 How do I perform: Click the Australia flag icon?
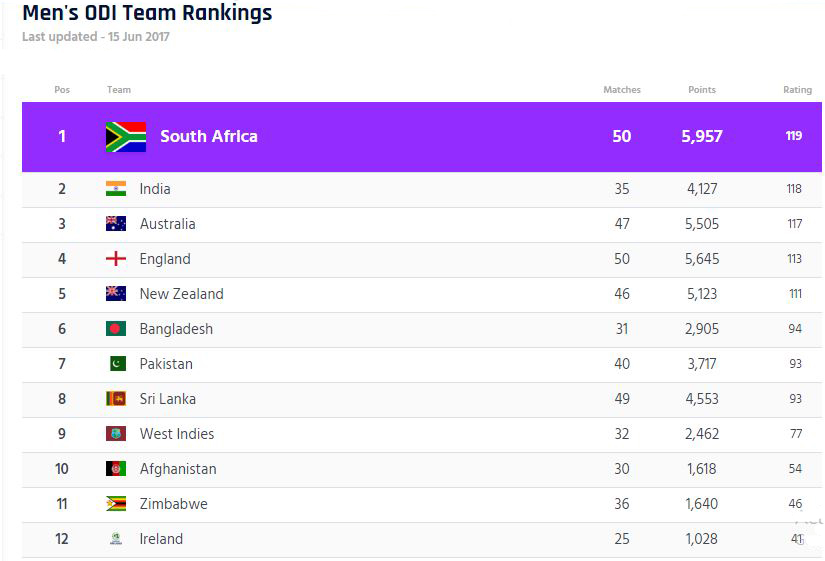point(116,224)
